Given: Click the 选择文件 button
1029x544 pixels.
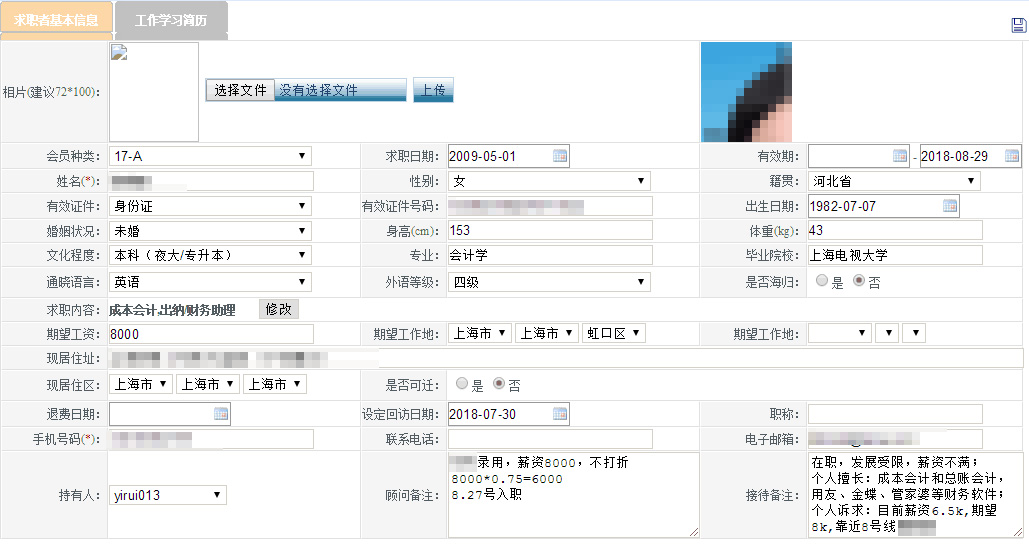Looking at the screenshot, I should (x=240, y=90).
